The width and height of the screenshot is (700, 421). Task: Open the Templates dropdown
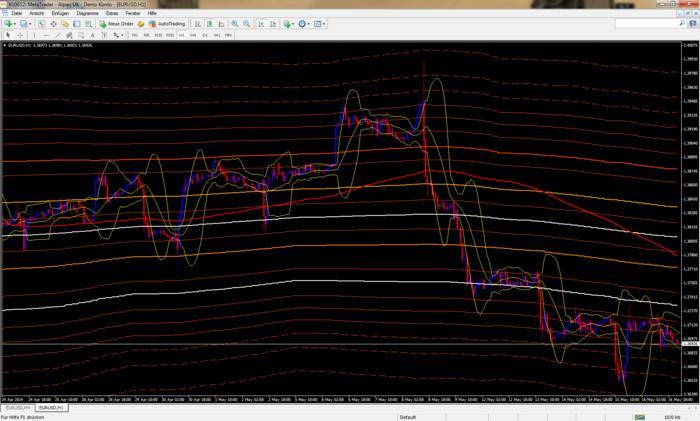point(319,24)
